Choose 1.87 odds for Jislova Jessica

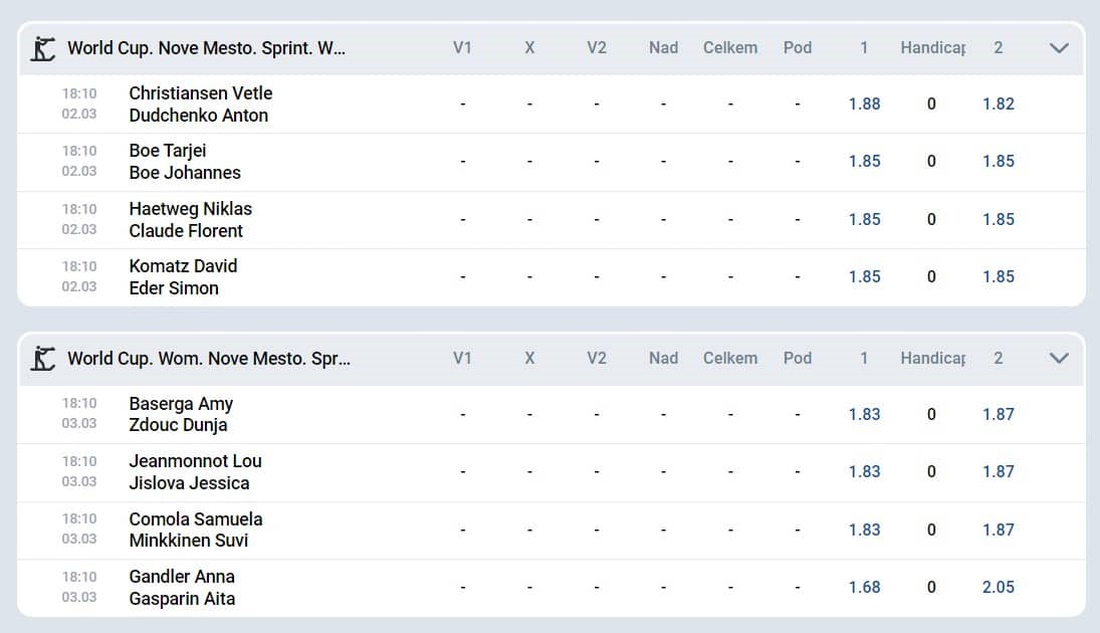998,472
